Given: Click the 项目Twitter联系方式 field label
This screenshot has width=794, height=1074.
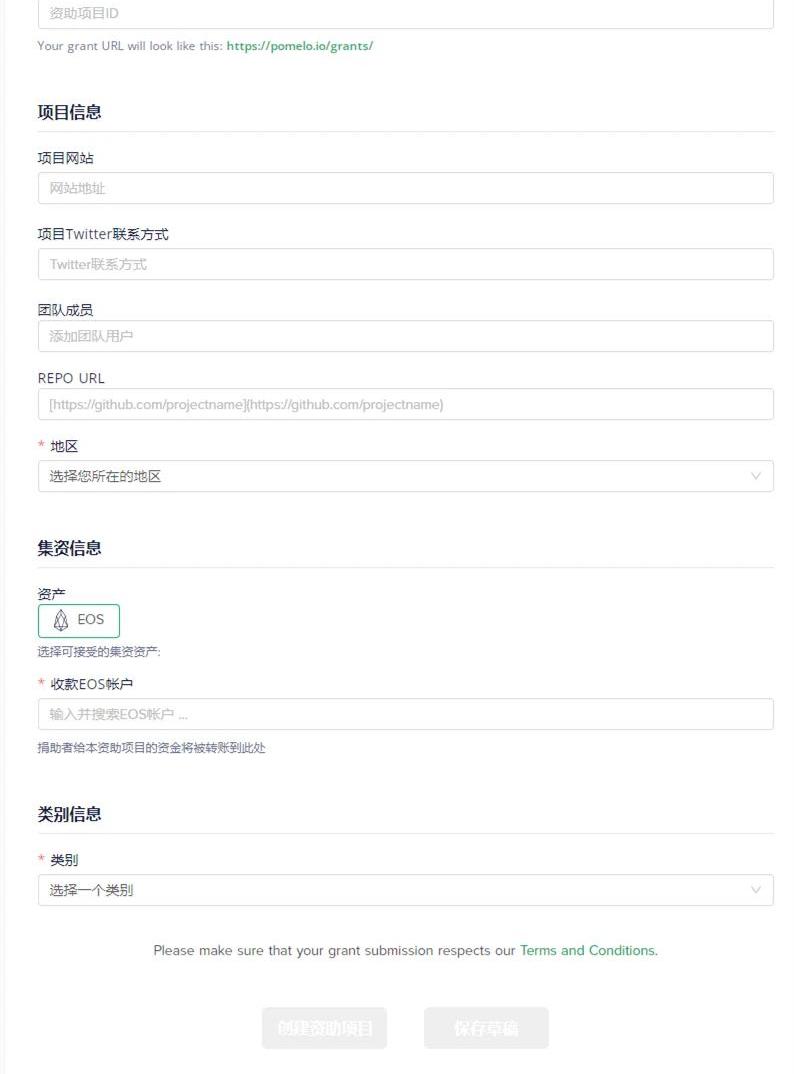Looking at the screenshot, I should 103,234.
